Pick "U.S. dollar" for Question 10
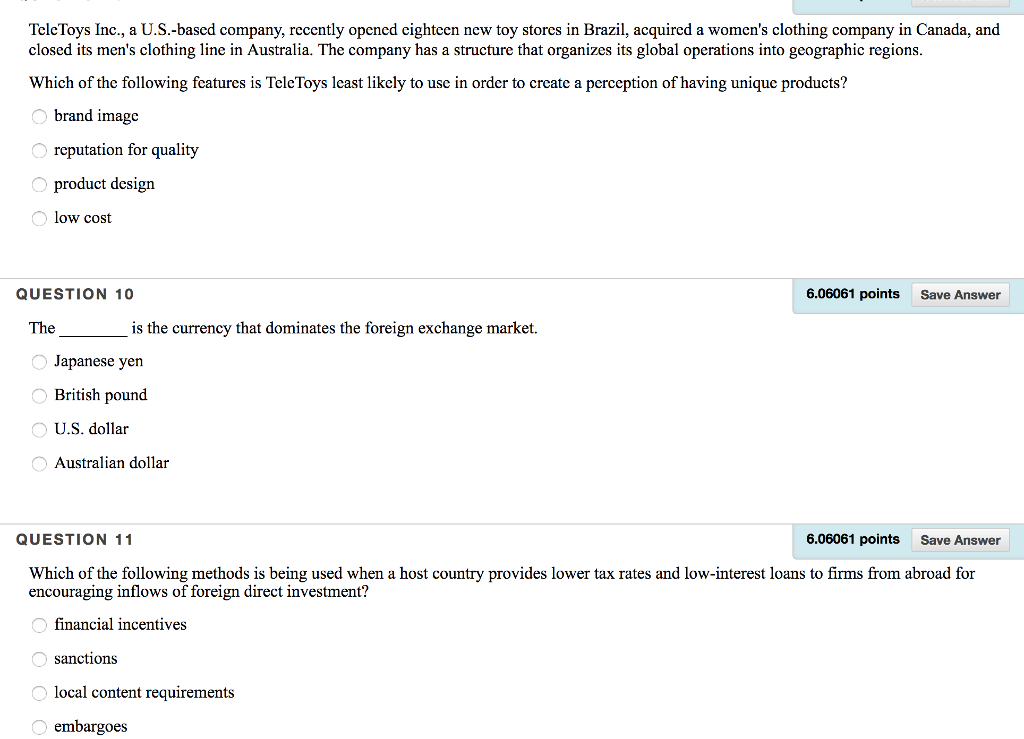The width and height of the screenshot is (1024, 739). pyautogui.click(x=39, y=430)
